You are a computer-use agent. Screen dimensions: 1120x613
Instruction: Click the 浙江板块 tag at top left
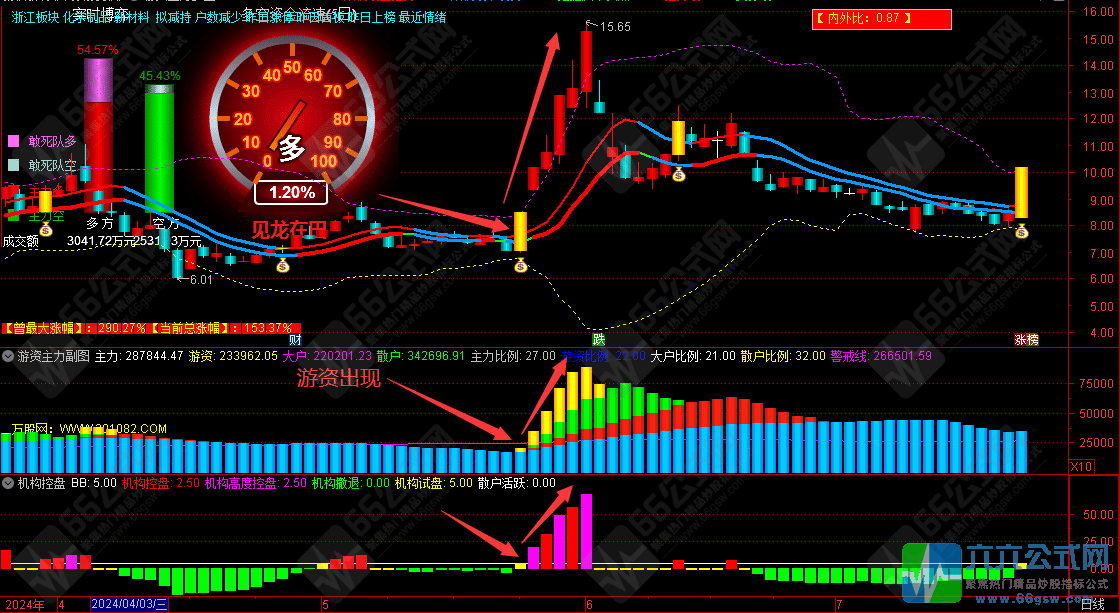pyautogui.click(x=33, y=17)
